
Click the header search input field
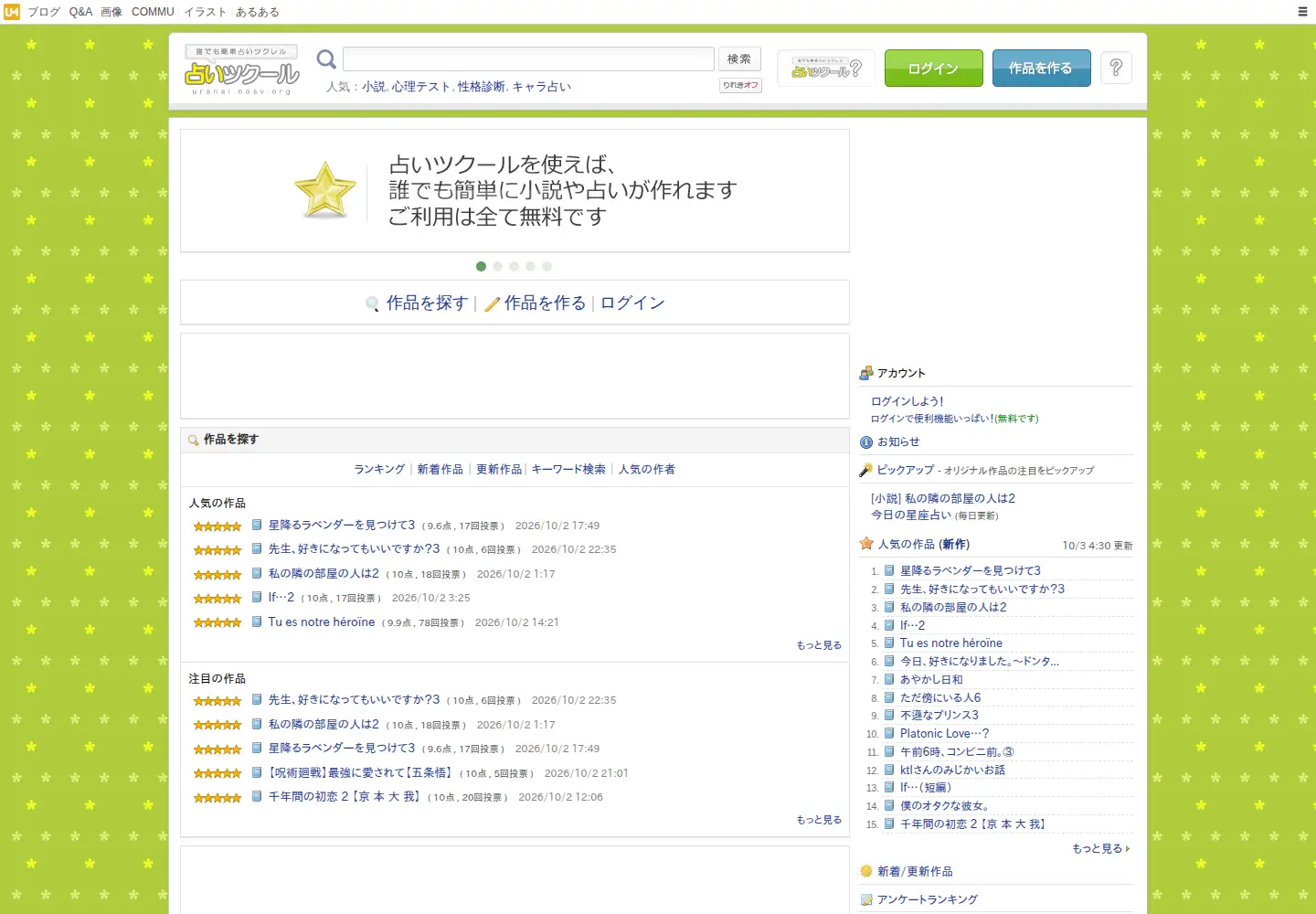(528, 59)
